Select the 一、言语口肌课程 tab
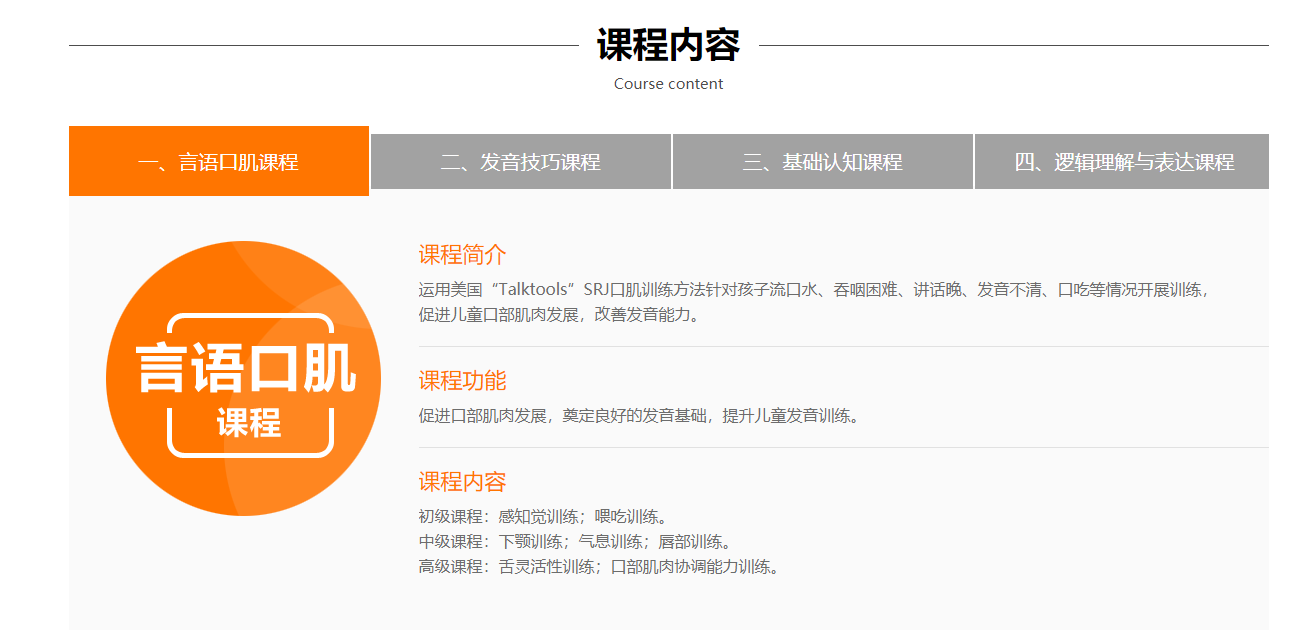 coord(218,162)
